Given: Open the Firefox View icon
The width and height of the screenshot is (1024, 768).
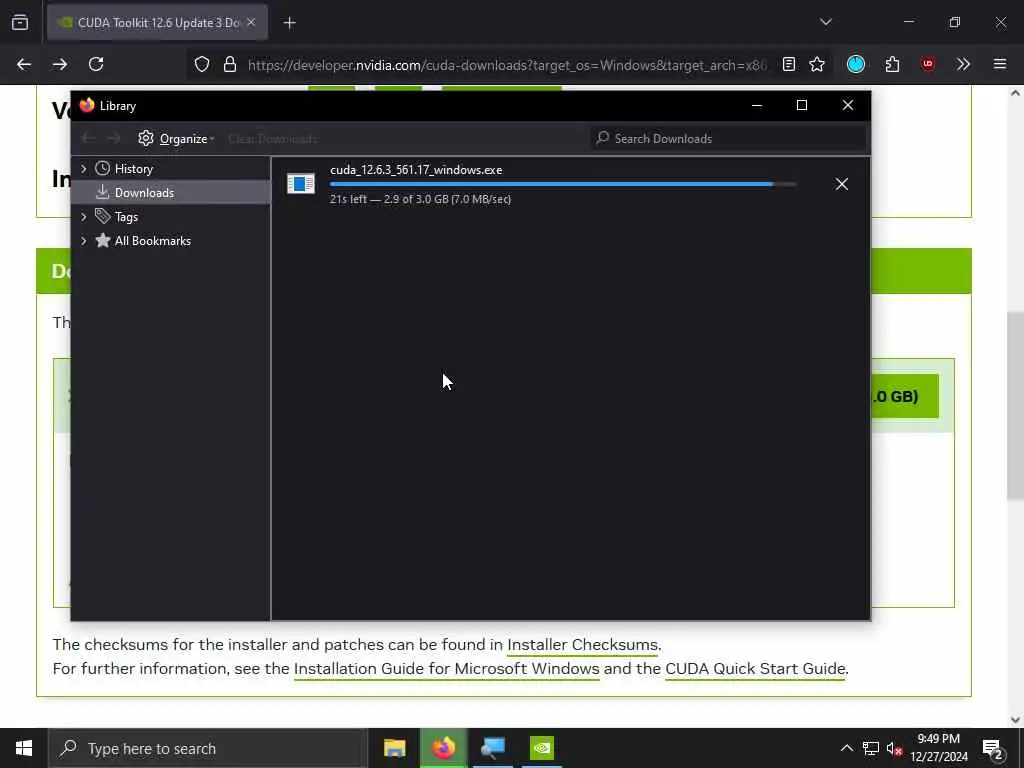Looking at the screenshot, I should pos(20,22).
